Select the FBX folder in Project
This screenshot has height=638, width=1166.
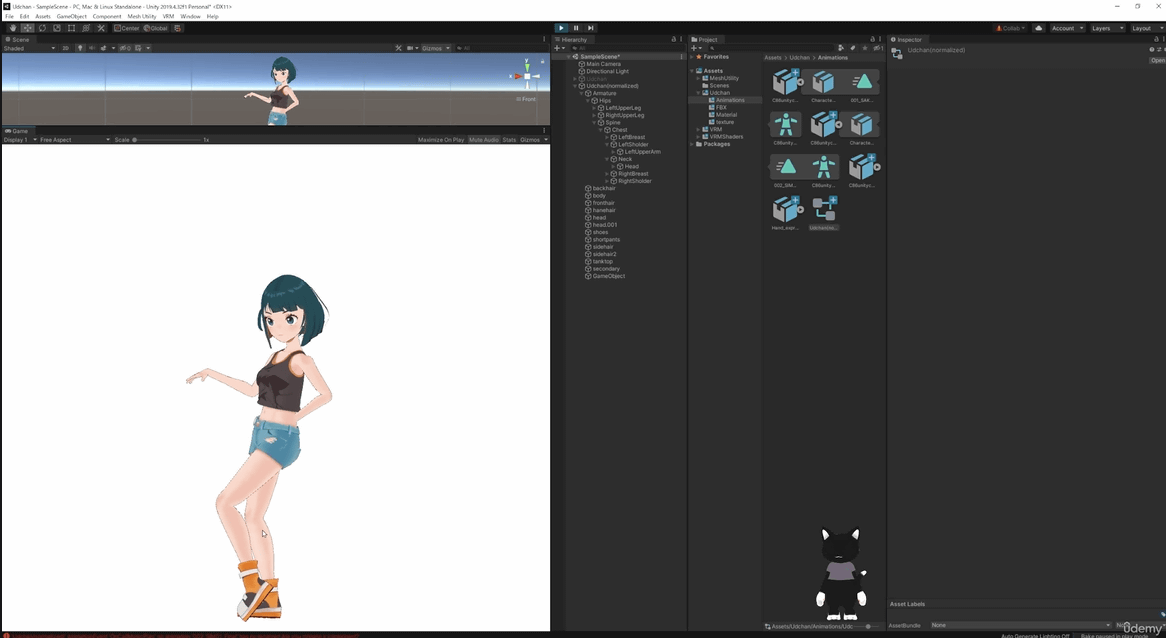(721, 107)
